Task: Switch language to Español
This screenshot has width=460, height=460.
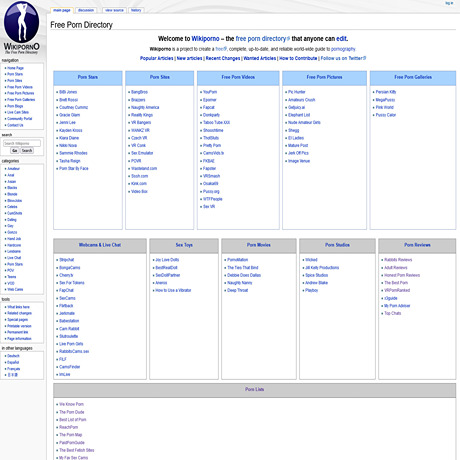Action: click(x=13, y=362)
